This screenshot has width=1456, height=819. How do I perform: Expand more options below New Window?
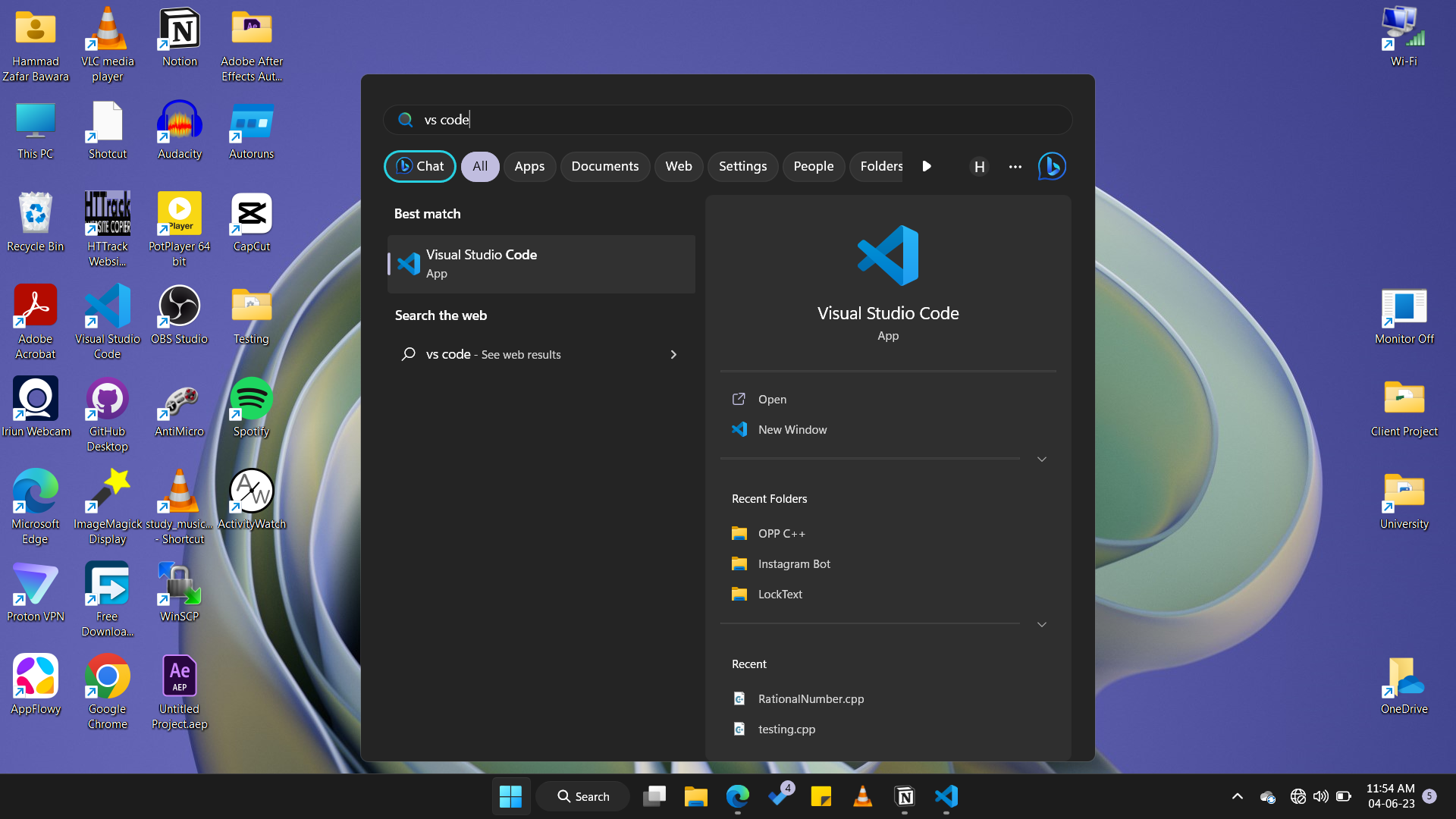1041,459
